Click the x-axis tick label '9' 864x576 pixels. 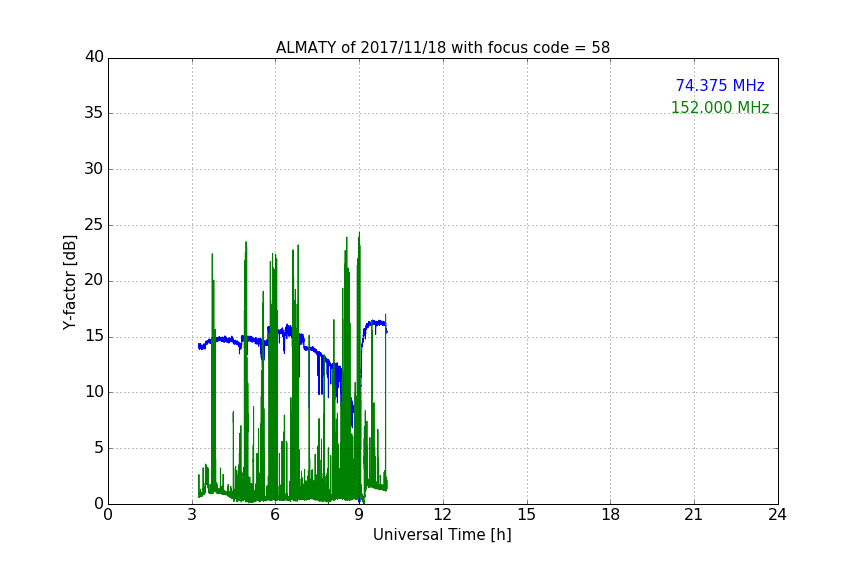359,515
